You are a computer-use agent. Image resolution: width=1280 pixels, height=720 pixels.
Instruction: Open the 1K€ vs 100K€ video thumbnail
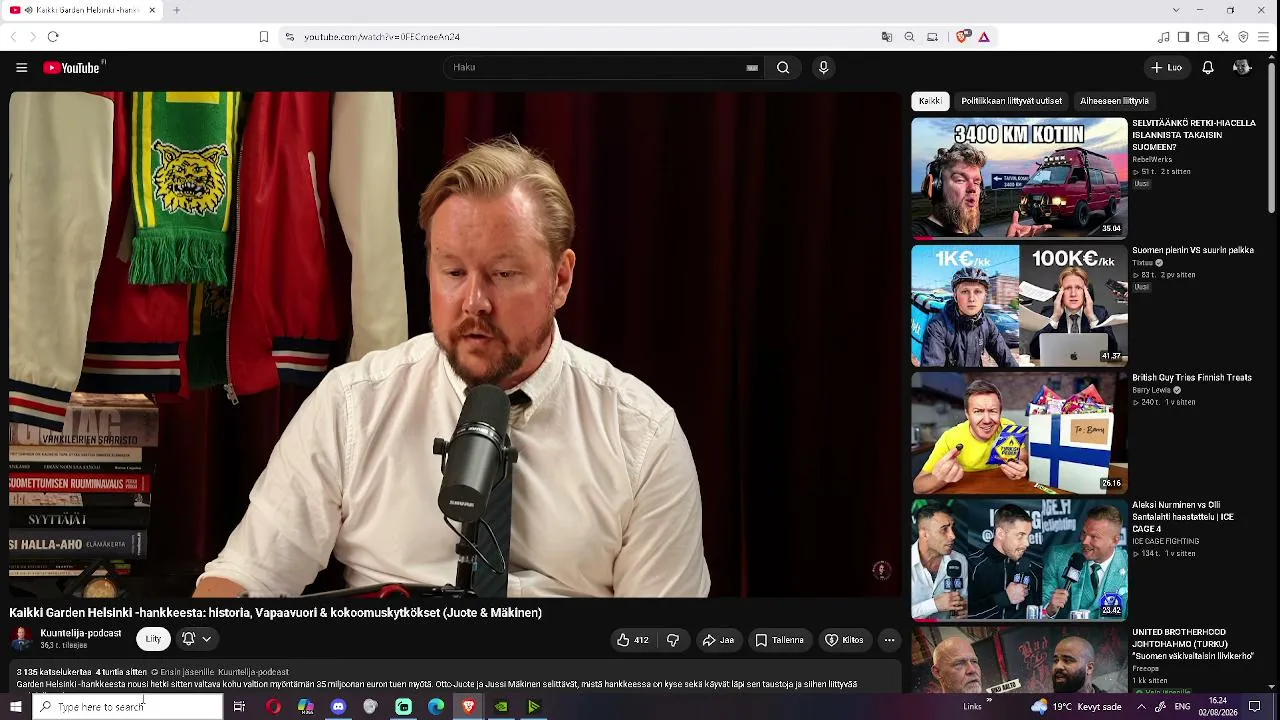[x=1019, y=306]
